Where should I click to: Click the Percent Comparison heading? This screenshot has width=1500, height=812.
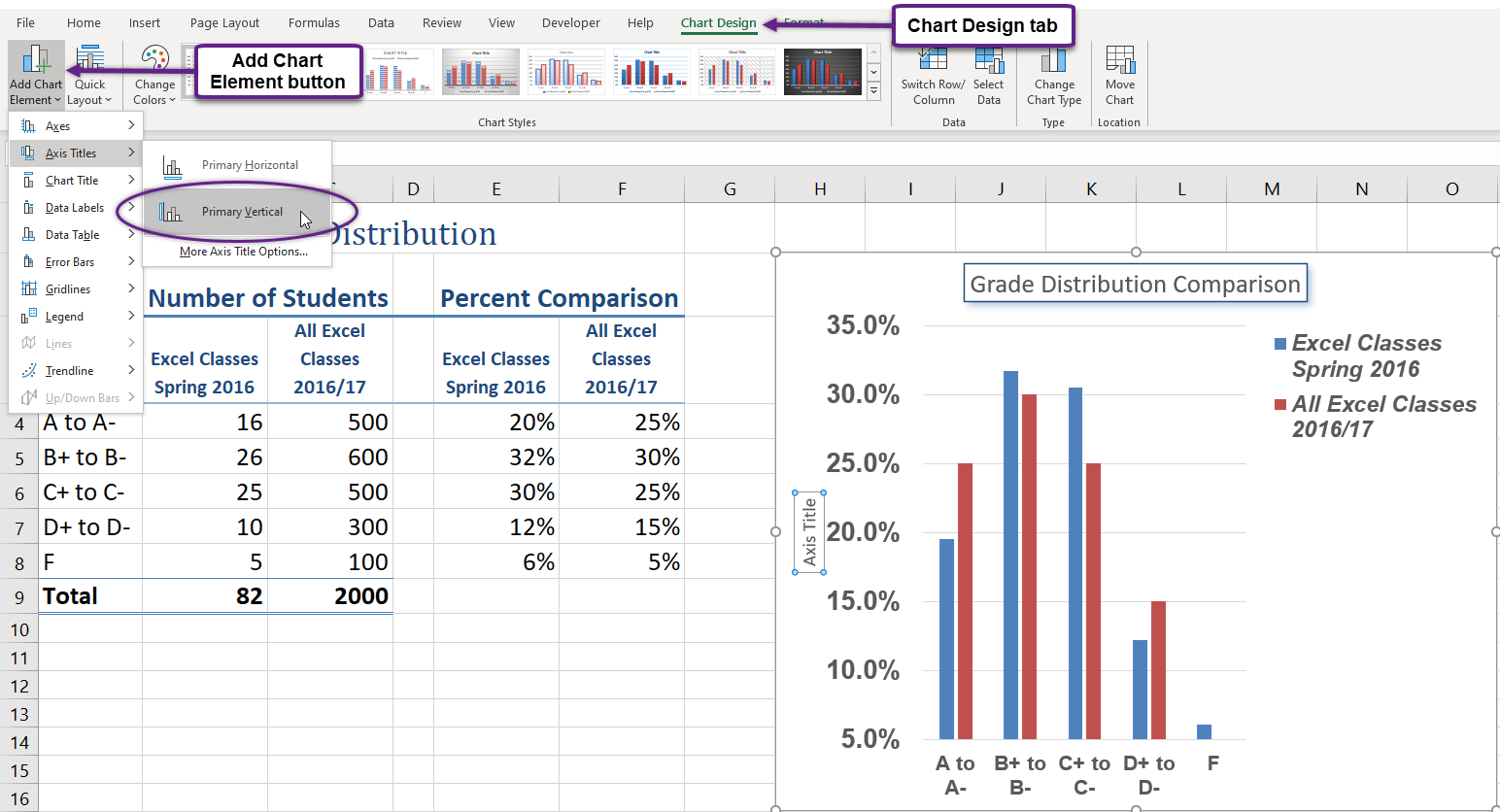560,298
